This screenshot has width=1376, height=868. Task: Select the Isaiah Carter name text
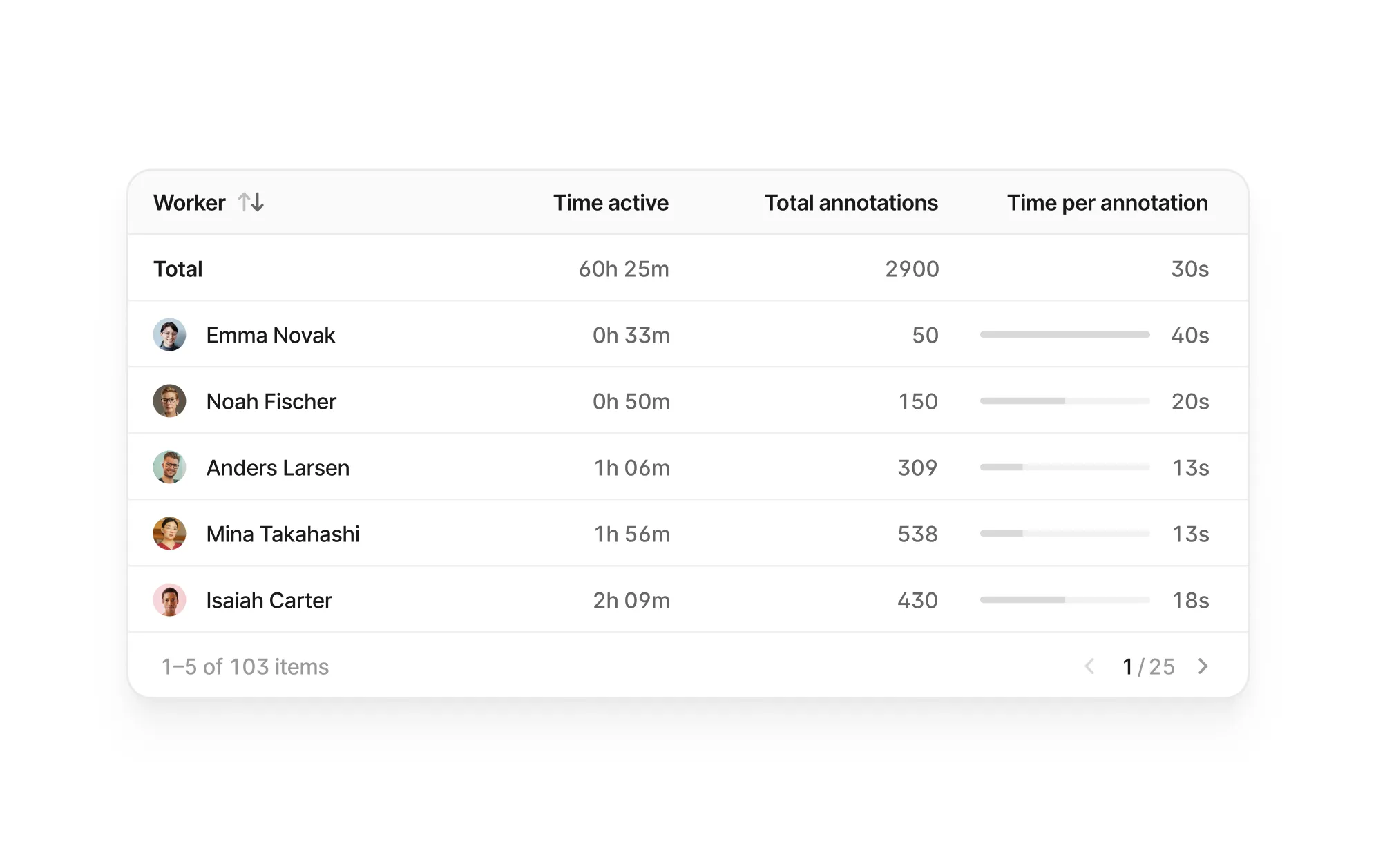269,600
